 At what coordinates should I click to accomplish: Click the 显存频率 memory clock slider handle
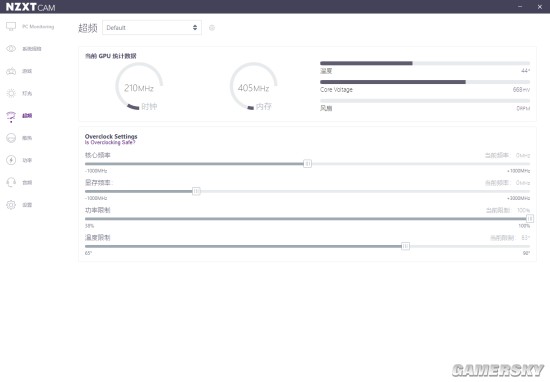click(x=196, y=191)
